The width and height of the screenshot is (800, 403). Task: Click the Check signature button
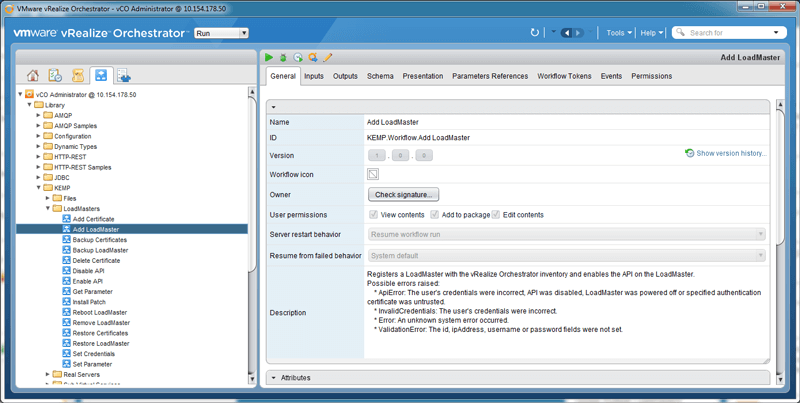pos(404,194)
